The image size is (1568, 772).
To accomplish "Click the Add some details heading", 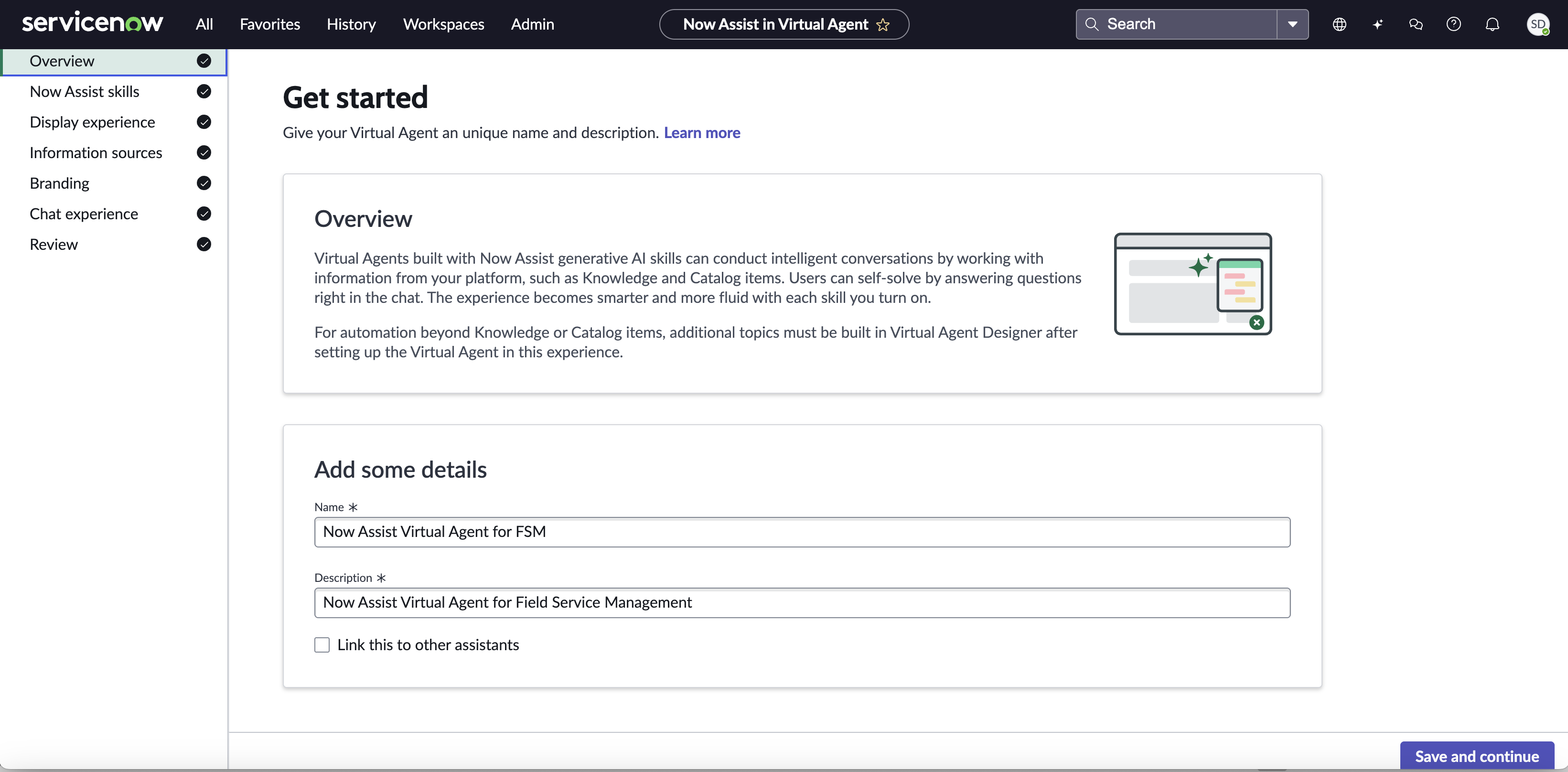I will (x=400, y=470).
